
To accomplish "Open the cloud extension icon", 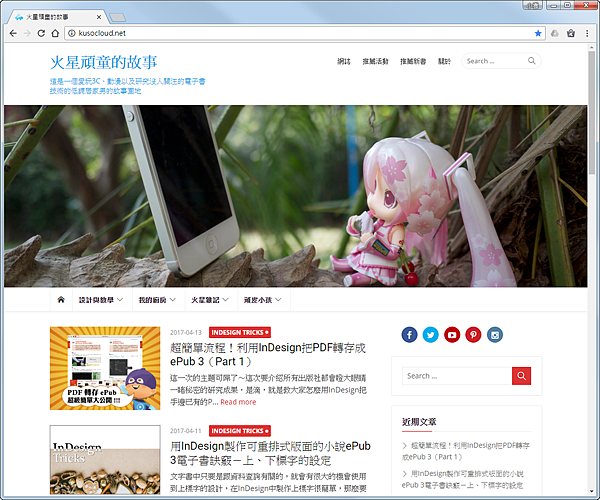I will pos(554,33).
